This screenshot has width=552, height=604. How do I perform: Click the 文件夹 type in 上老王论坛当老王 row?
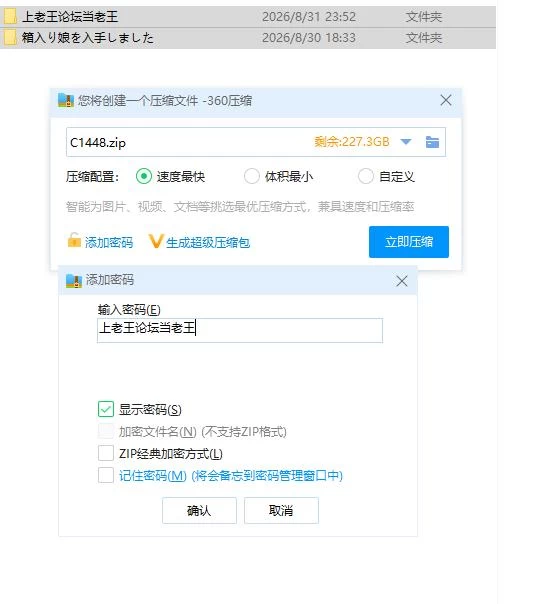(x=423, y=17)
